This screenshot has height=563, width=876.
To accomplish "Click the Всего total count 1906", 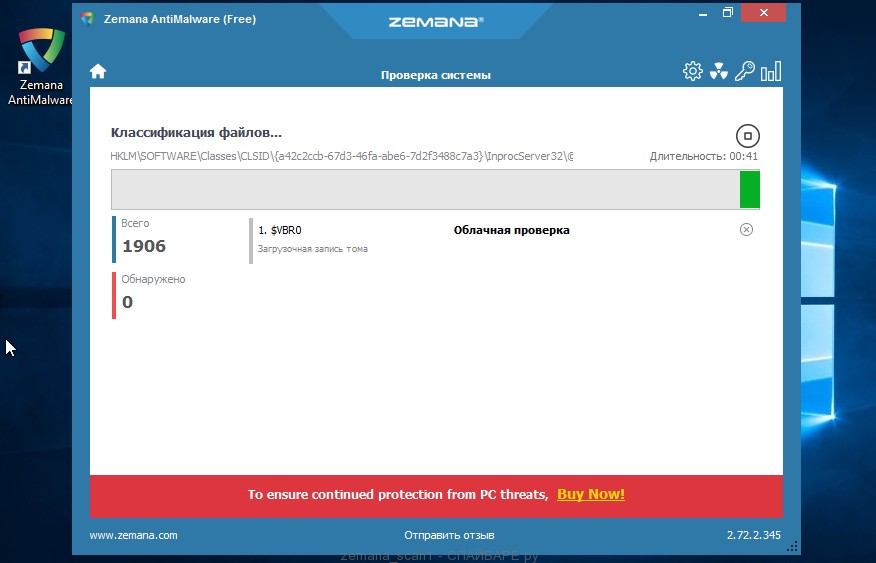I will tap(144, 246).
